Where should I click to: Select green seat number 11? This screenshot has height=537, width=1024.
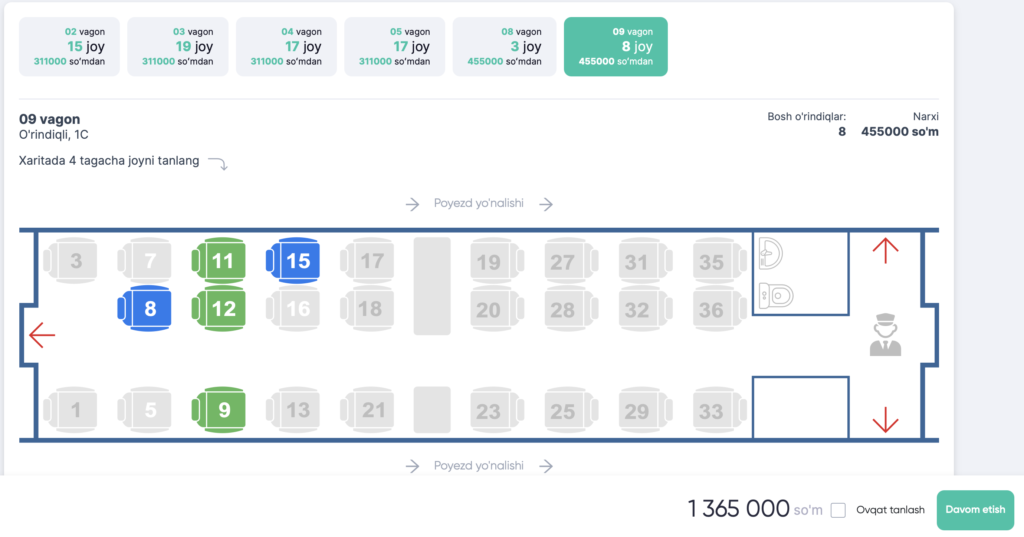[219, 261]
